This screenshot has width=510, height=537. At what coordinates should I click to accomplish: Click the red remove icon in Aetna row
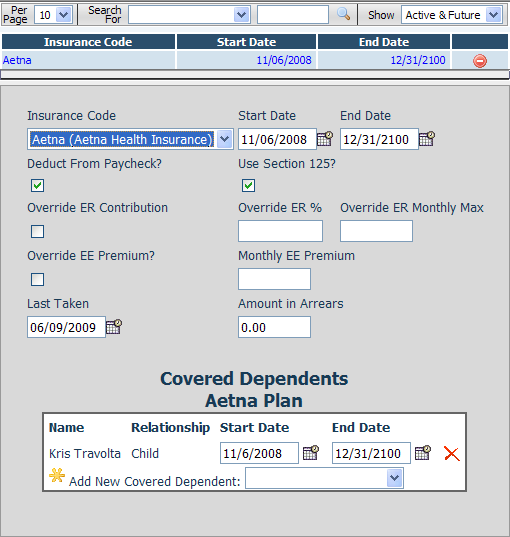[x=480, y=61]
